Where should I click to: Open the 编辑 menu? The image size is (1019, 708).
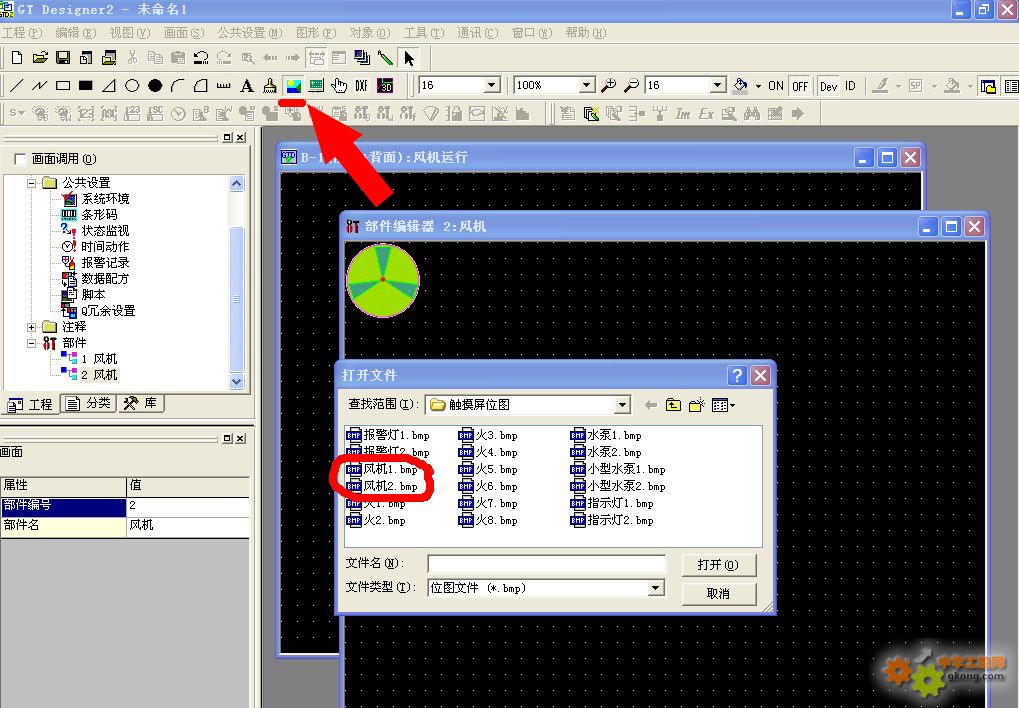[x=75, y=33]
